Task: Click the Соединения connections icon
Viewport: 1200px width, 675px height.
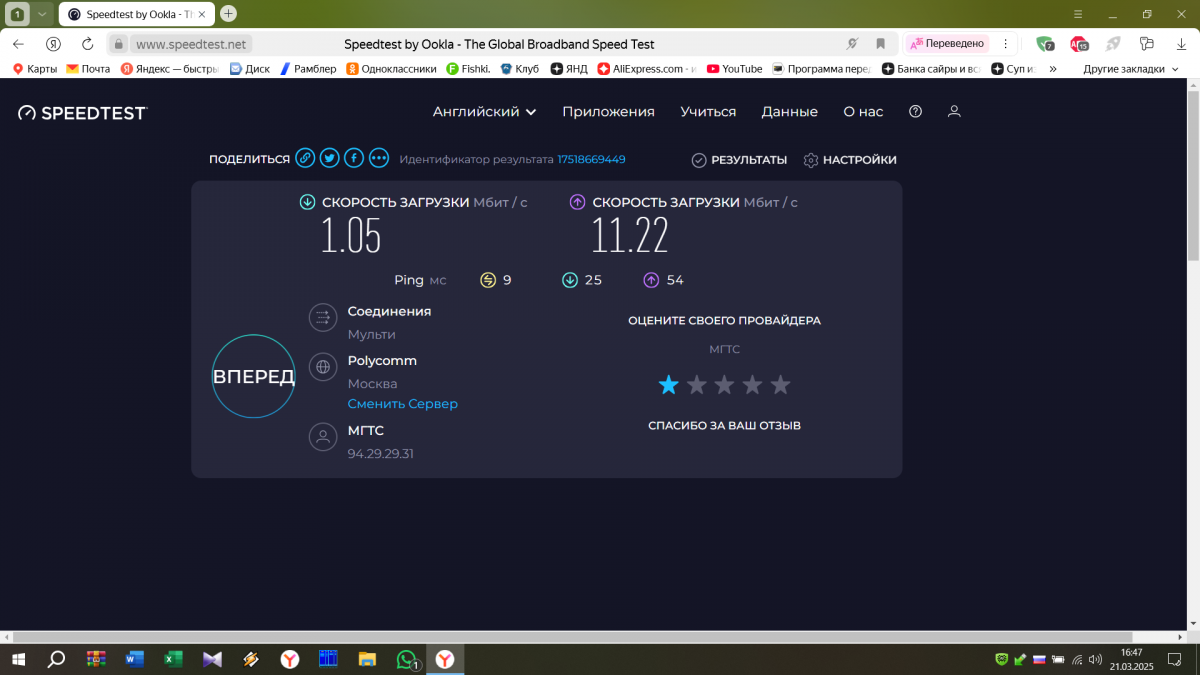Action: pos(322,318)
